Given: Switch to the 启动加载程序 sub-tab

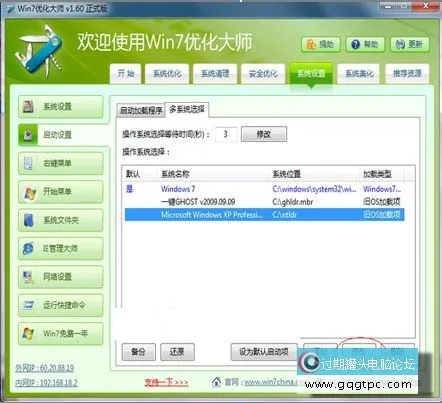Looking at the screenshot, I should [141, 111].
